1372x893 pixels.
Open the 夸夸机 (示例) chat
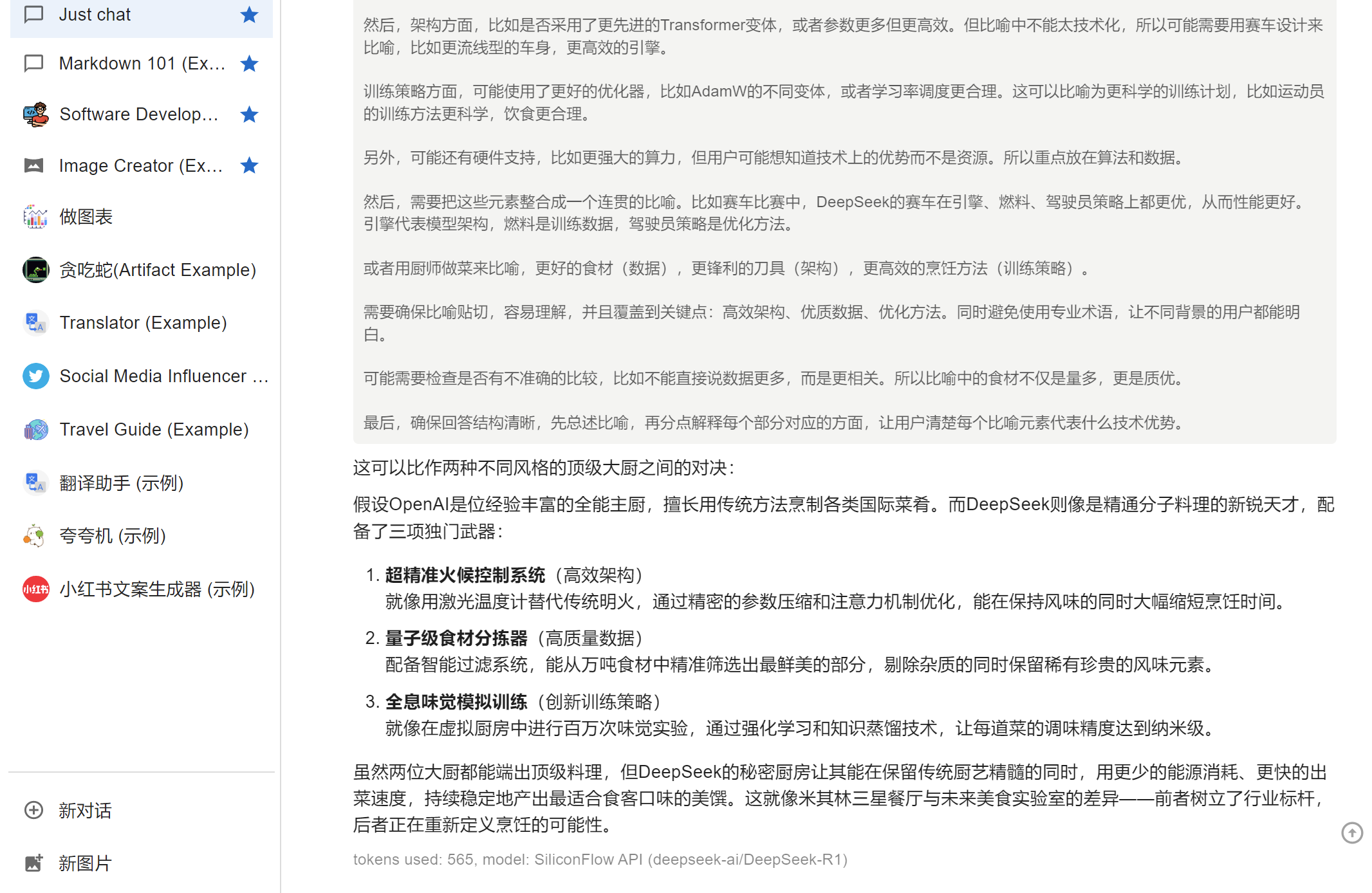tap(113, 535)
